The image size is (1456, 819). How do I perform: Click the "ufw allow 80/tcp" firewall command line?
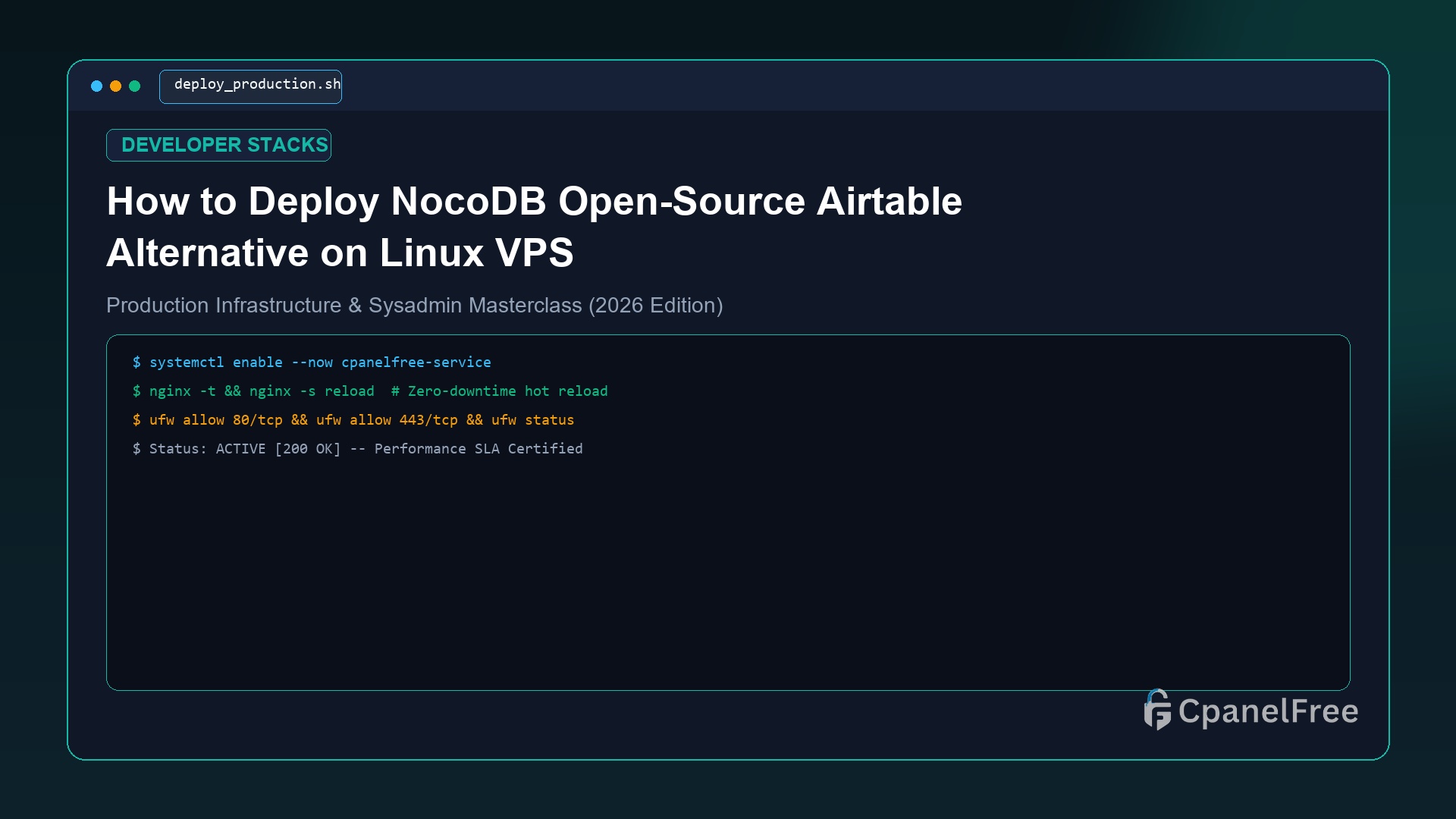click(x=353, y=420)
